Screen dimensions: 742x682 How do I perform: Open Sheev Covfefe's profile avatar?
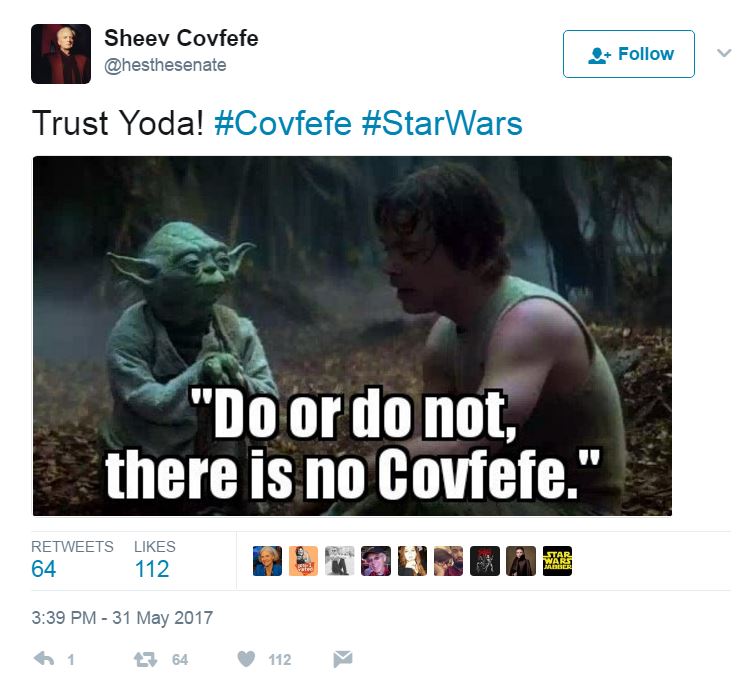[61, 53]
